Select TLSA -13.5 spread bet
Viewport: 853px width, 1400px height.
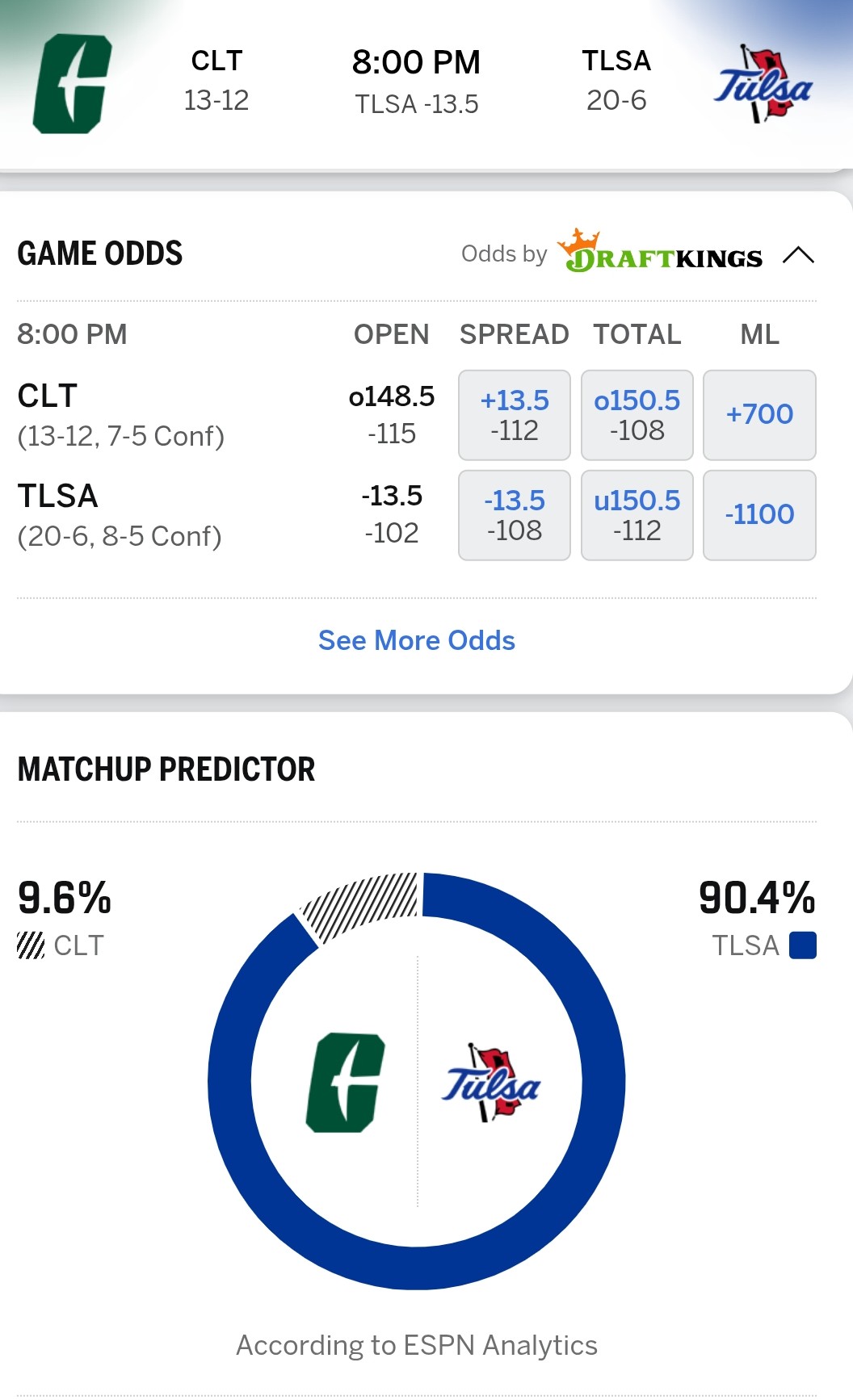515,515
